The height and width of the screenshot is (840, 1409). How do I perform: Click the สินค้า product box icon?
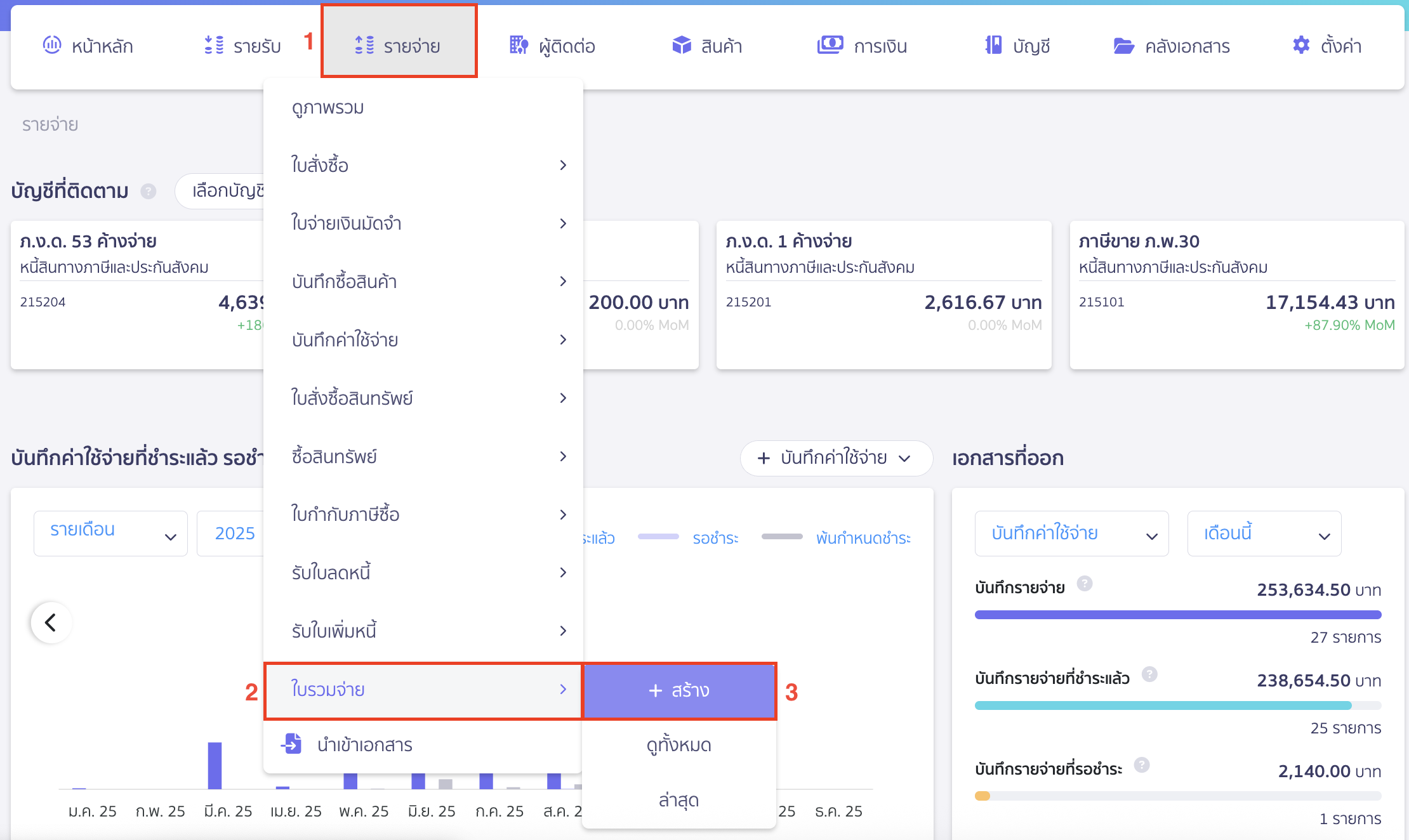pyautogui.click(x=682, y=45)
